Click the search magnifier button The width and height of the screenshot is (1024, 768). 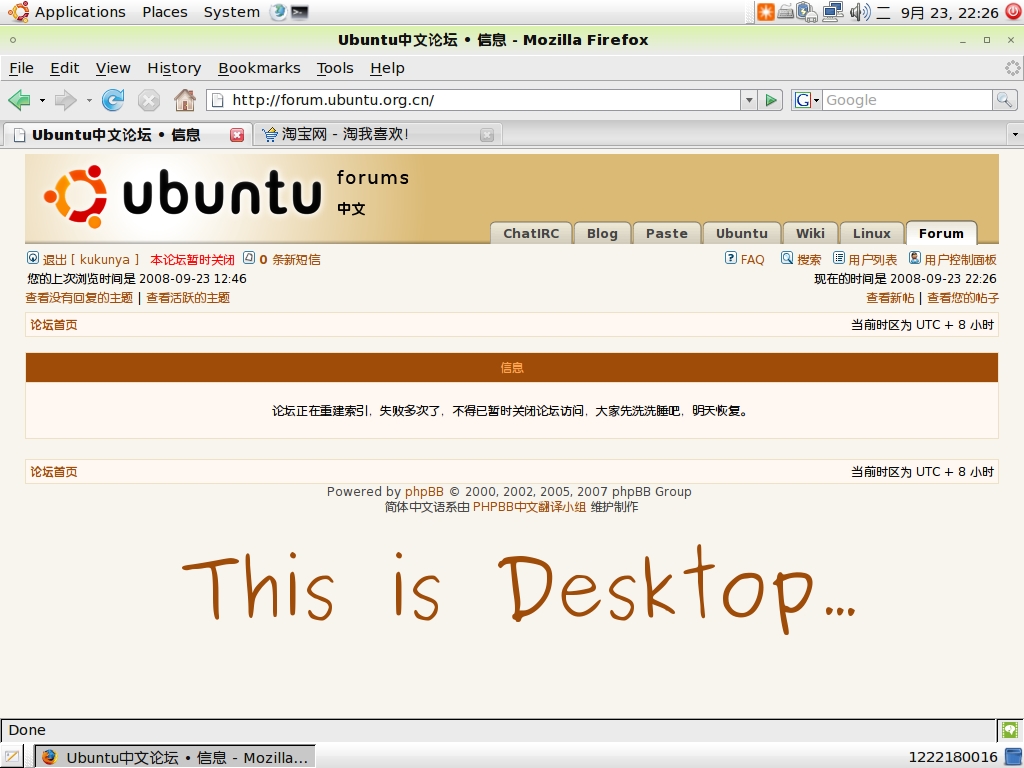click(1004, 100)
